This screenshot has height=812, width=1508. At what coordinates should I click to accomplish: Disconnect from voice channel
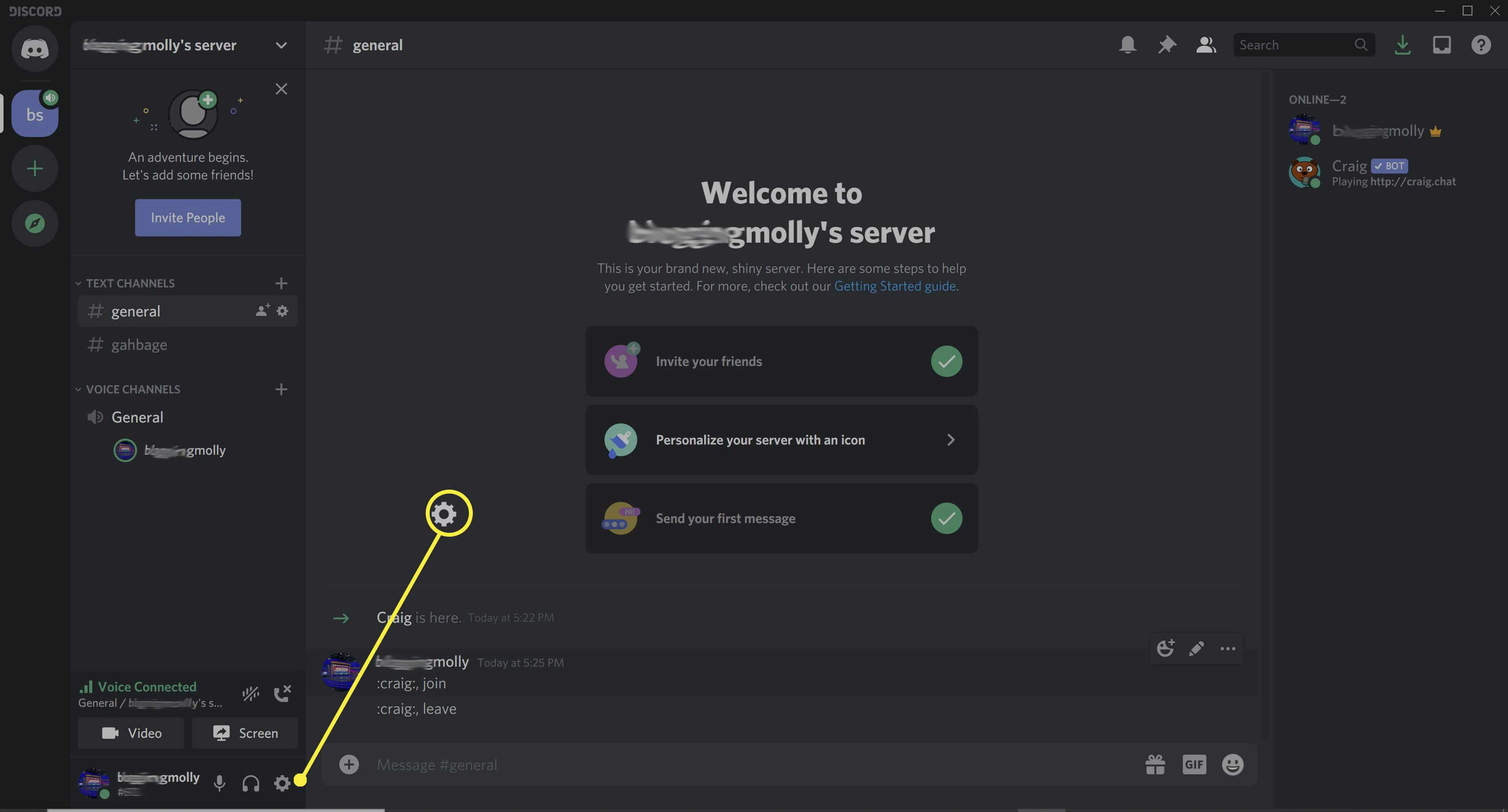coord(282,694)
